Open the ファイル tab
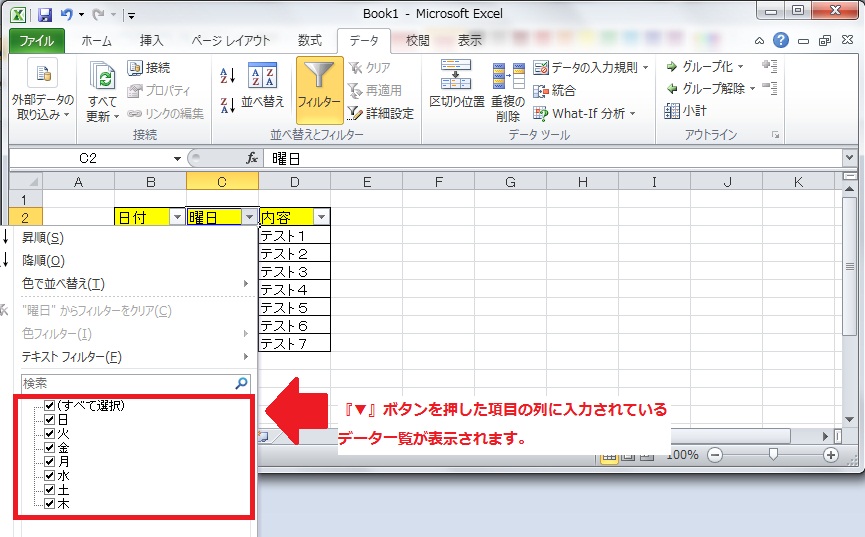The width and height of the screenshot is (865, 537). click(36, 41)
